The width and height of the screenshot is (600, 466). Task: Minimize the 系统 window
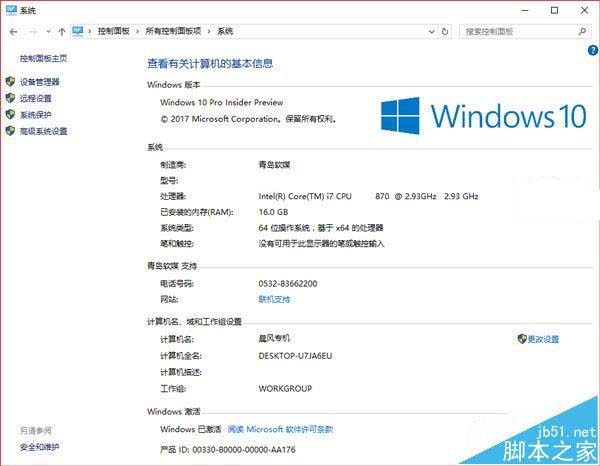coord(525,10)
